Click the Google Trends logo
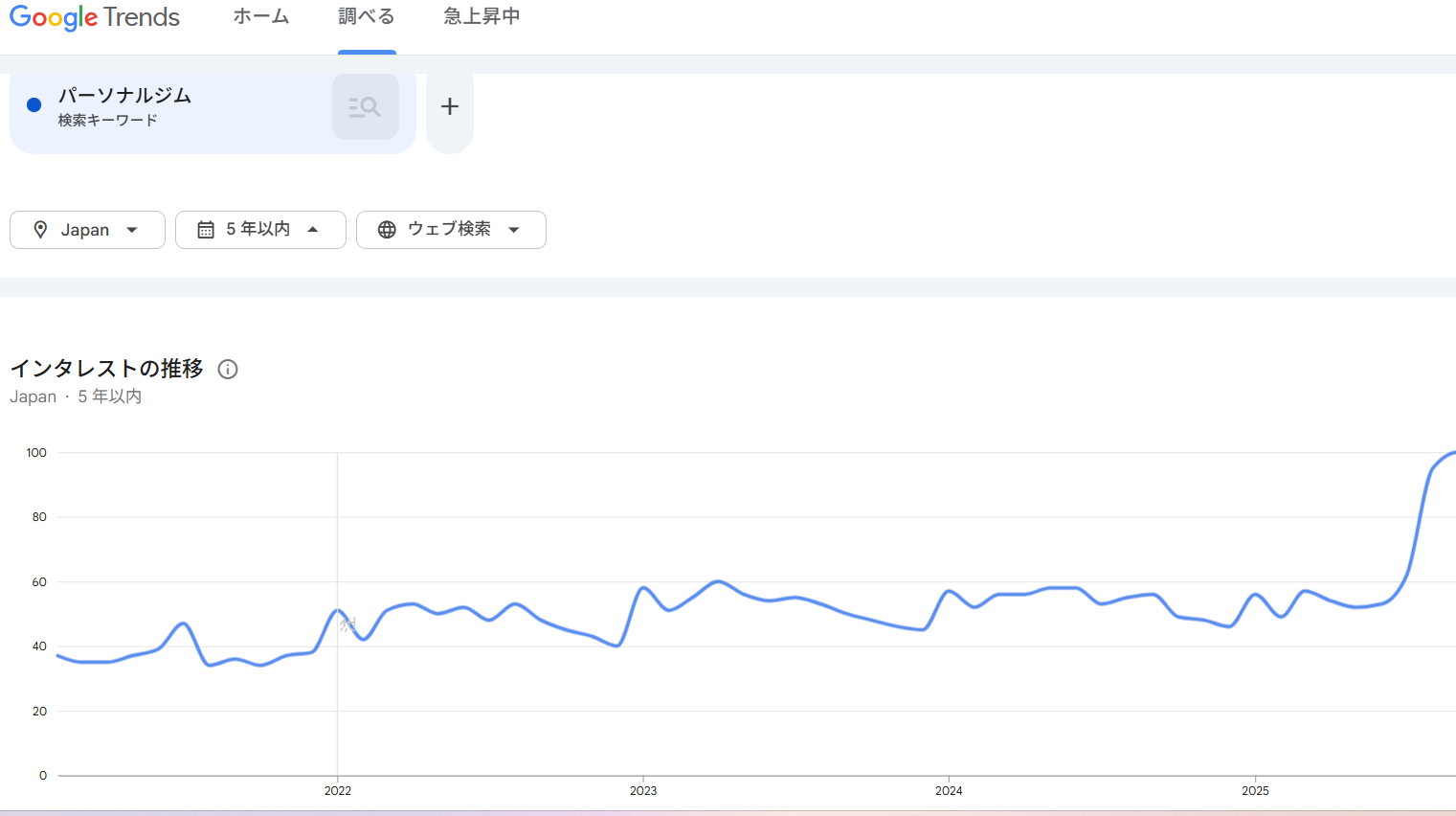The height and width of the screenshot is (816, 1456). click(x=95, y=17)
